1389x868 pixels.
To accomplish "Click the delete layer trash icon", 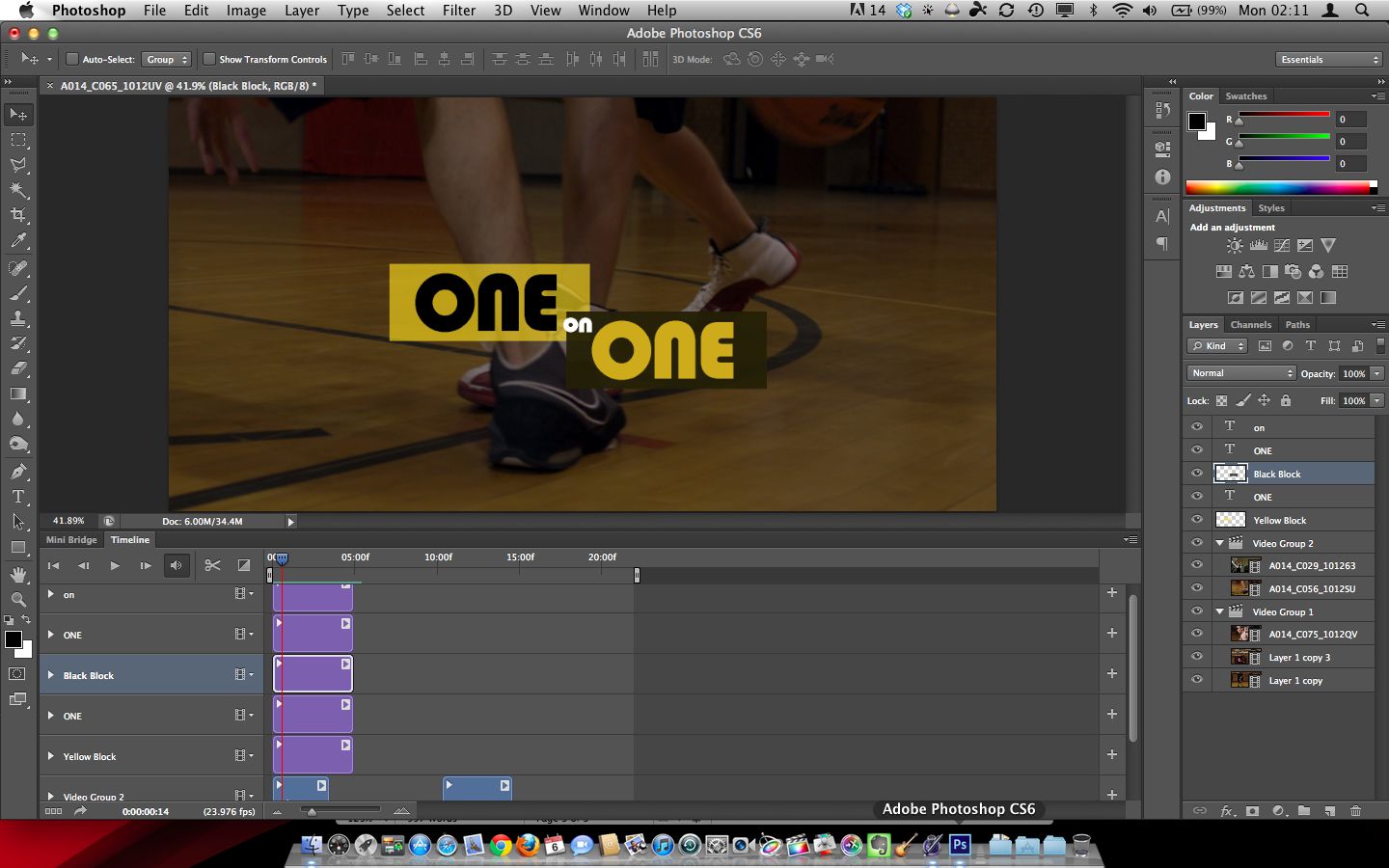I will (x=1355, y=811).
